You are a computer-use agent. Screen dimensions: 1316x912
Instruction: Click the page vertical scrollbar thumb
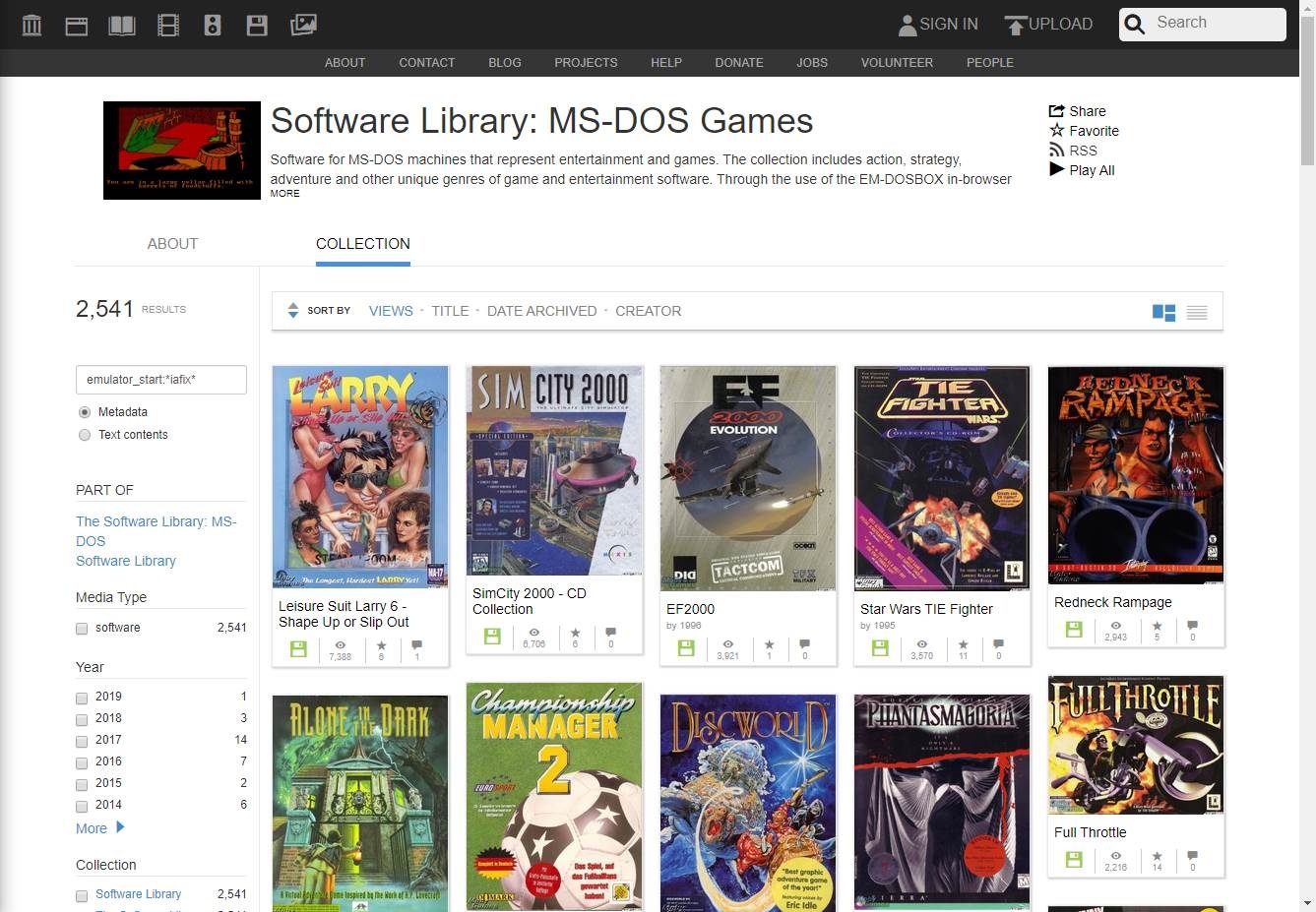(1307, 89)
